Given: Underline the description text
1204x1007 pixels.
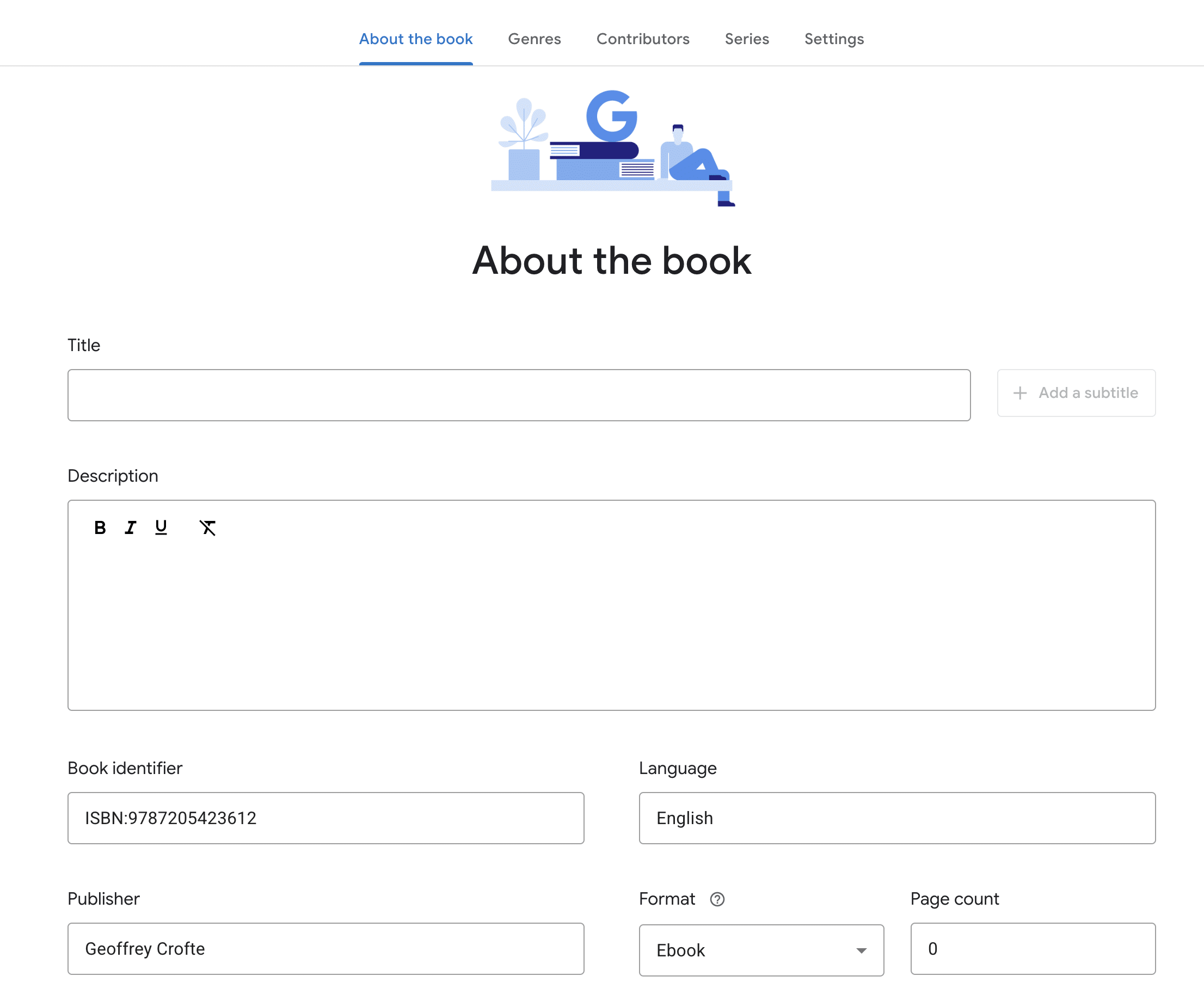Looking at the screenshot, I should [x=161, y=527].
